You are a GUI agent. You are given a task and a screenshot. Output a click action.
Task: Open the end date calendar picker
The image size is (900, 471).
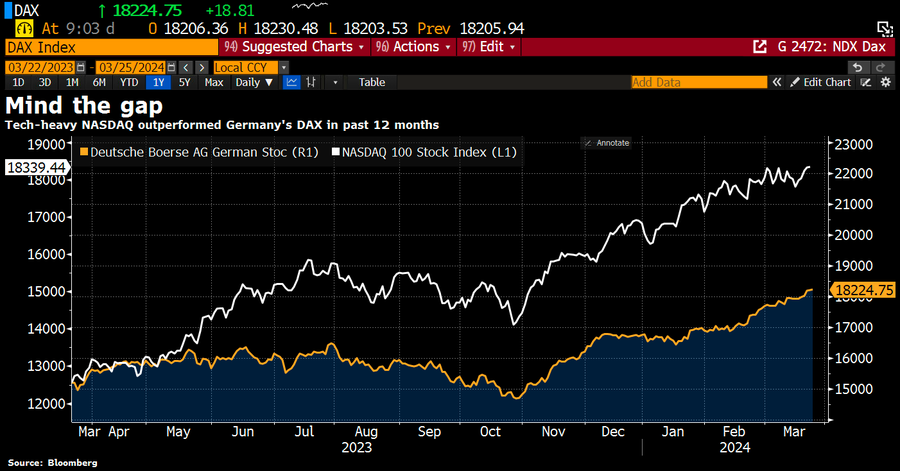pyautogui.click(x=172, y=68)
